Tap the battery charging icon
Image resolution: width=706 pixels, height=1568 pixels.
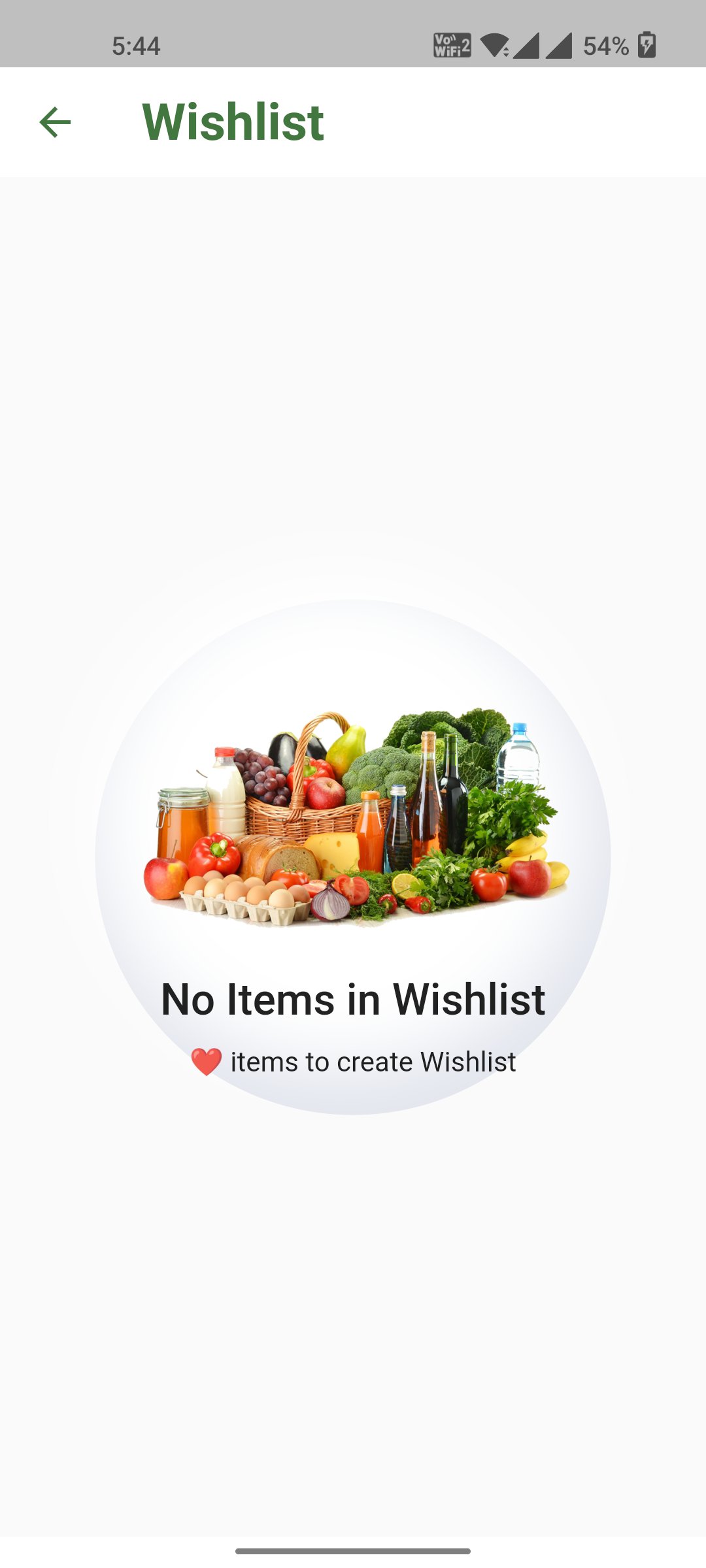(647, 45)
